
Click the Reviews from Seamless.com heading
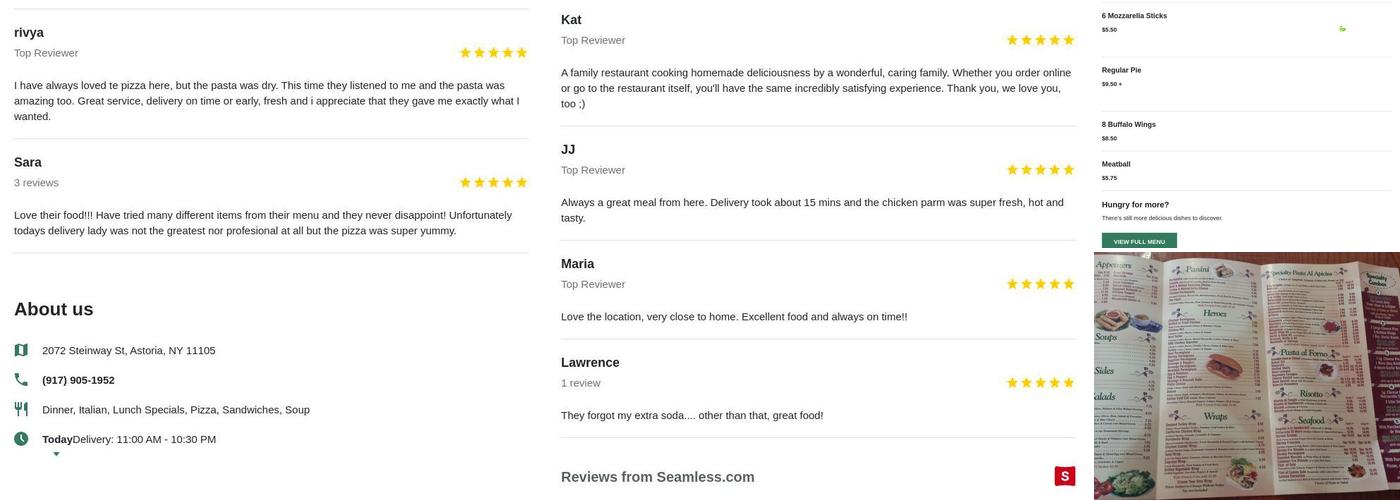coord(657,477)
